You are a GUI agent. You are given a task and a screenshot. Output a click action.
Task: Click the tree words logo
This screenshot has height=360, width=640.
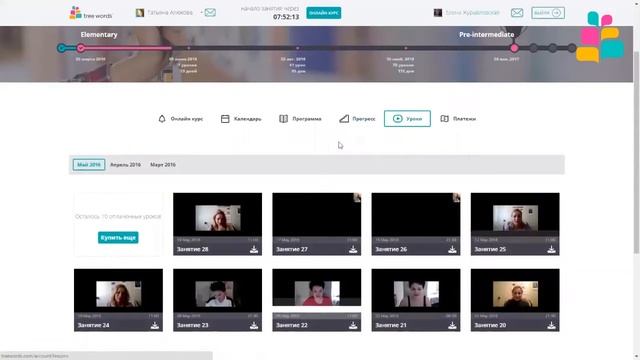pos(91,13)
